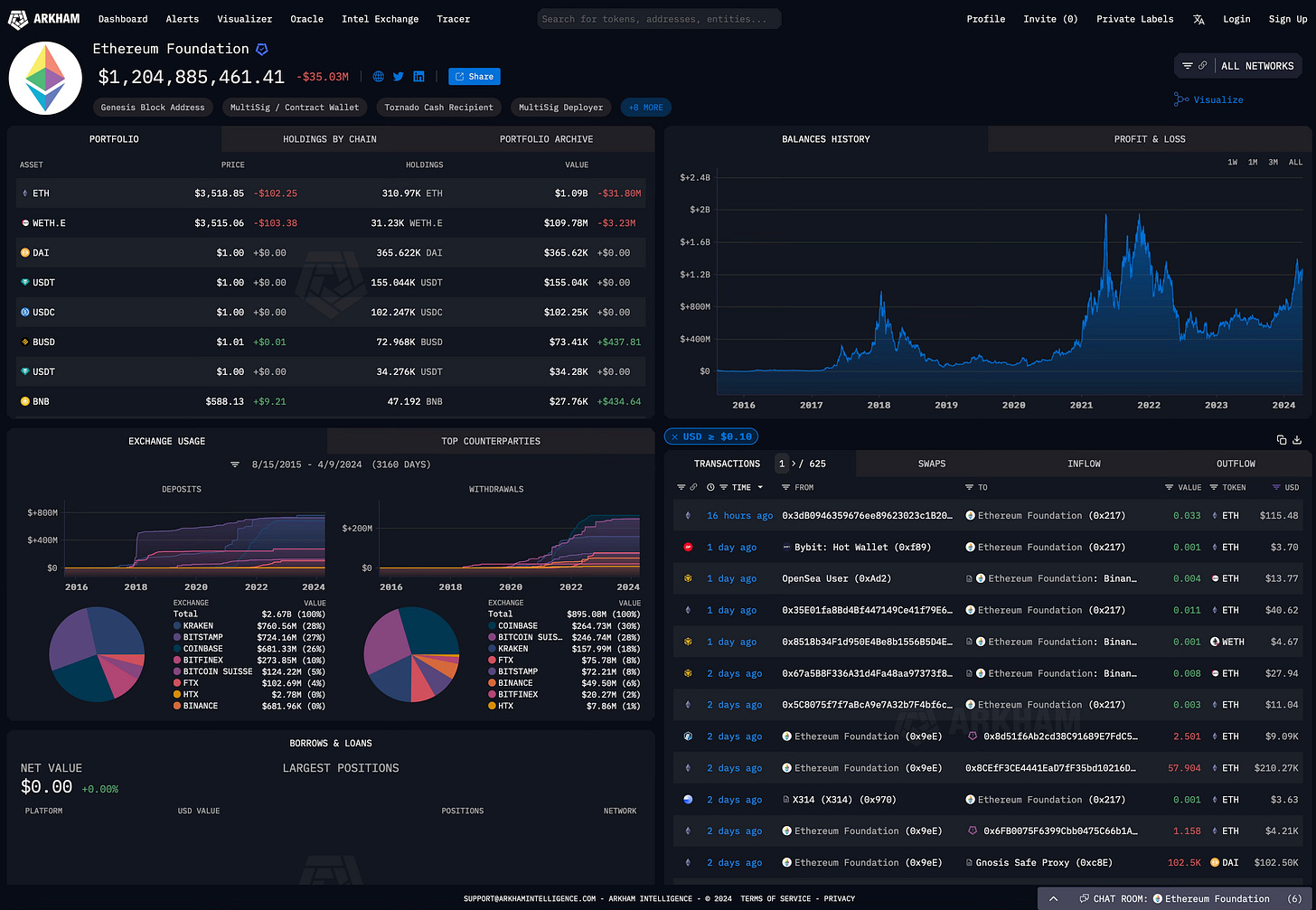Click the Bybit icon on Hot Wallet row
1316x910 pixels.
(688, 547)
